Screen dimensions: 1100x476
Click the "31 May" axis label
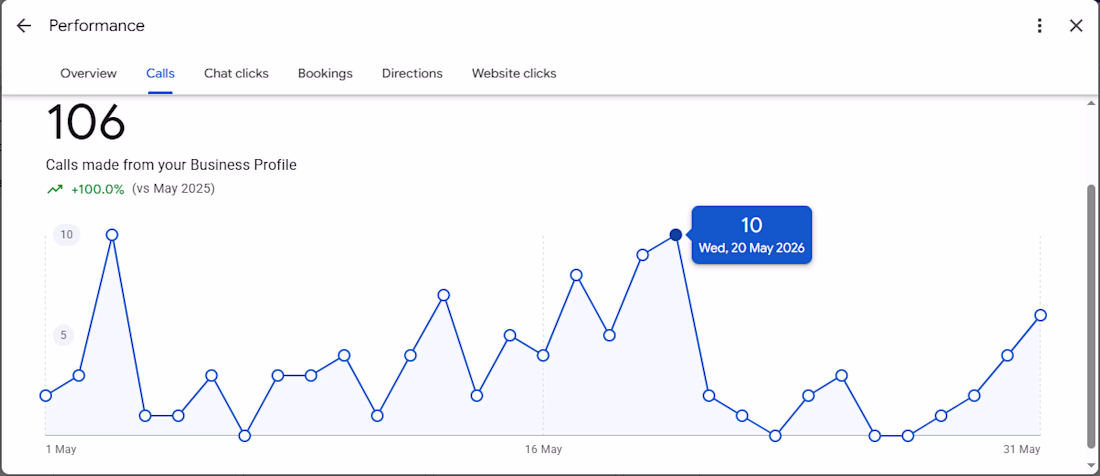coord(1021,449)
